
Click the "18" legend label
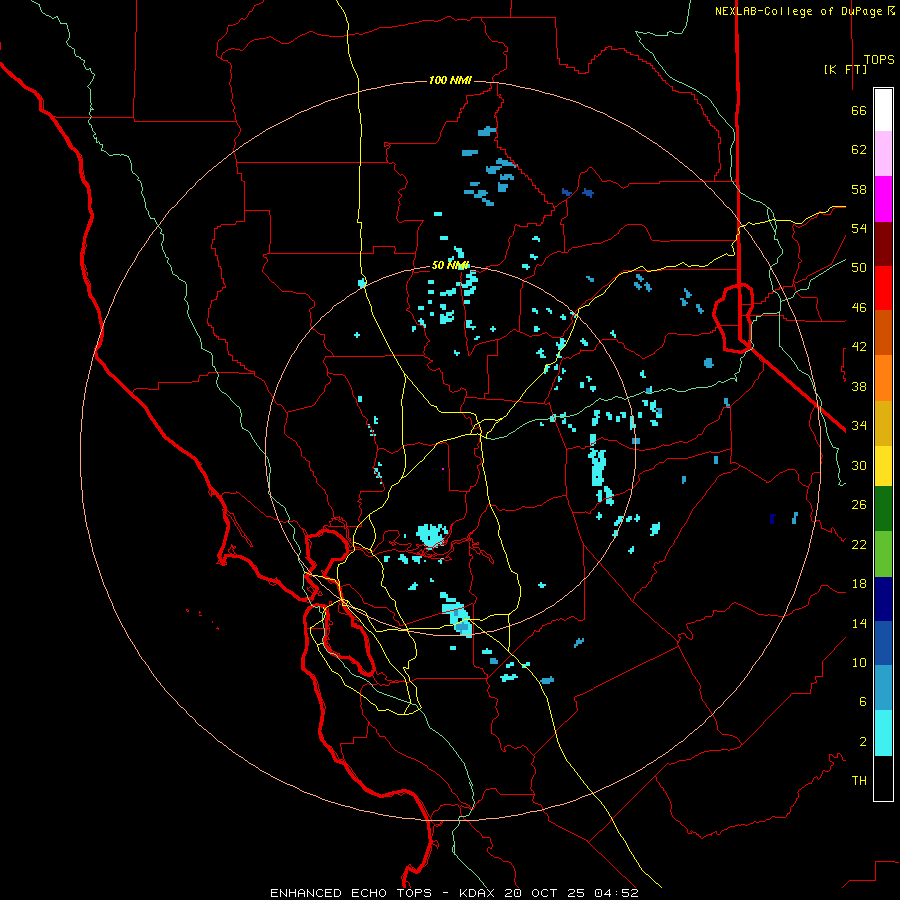point(859,584)
